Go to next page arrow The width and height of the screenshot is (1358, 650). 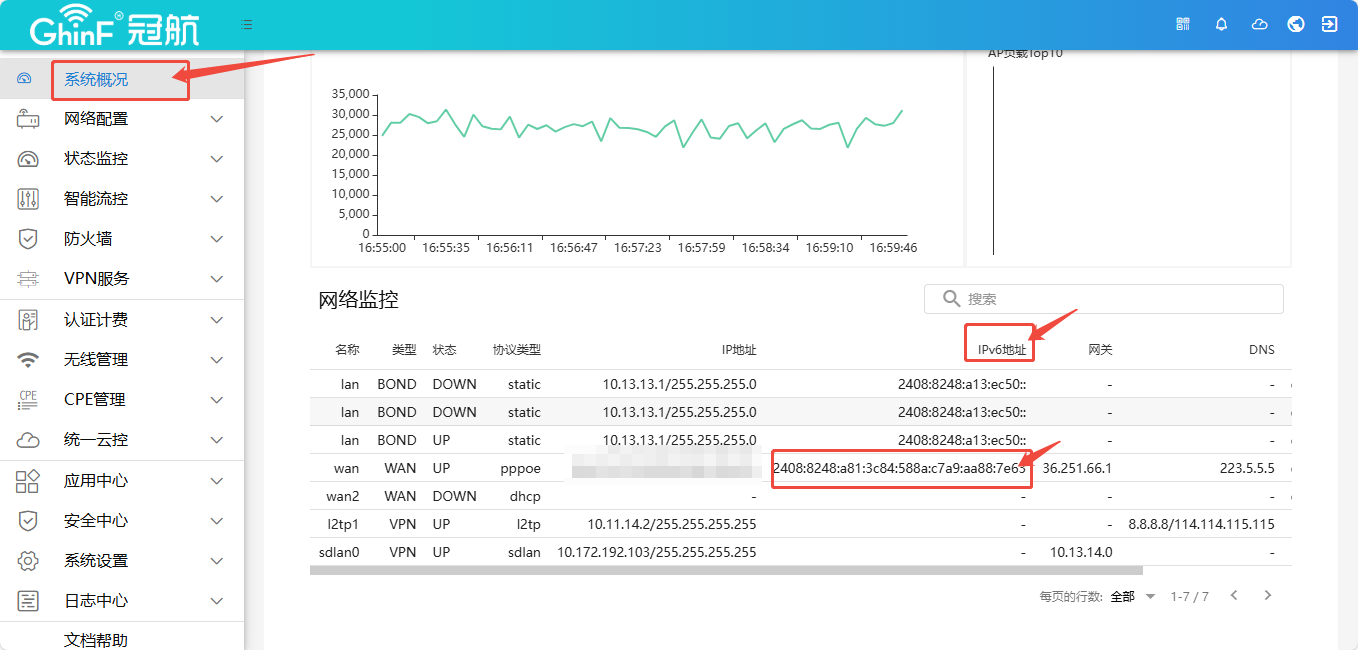pyautogui.click(x=1268, y=595)
